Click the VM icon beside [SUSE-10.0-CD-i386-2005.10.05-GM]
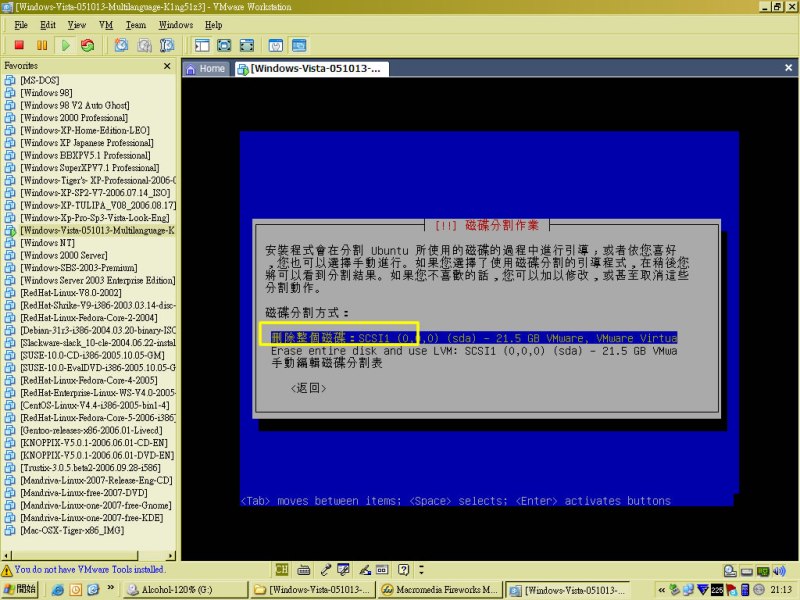800x600 pixels. pos(10,355)
